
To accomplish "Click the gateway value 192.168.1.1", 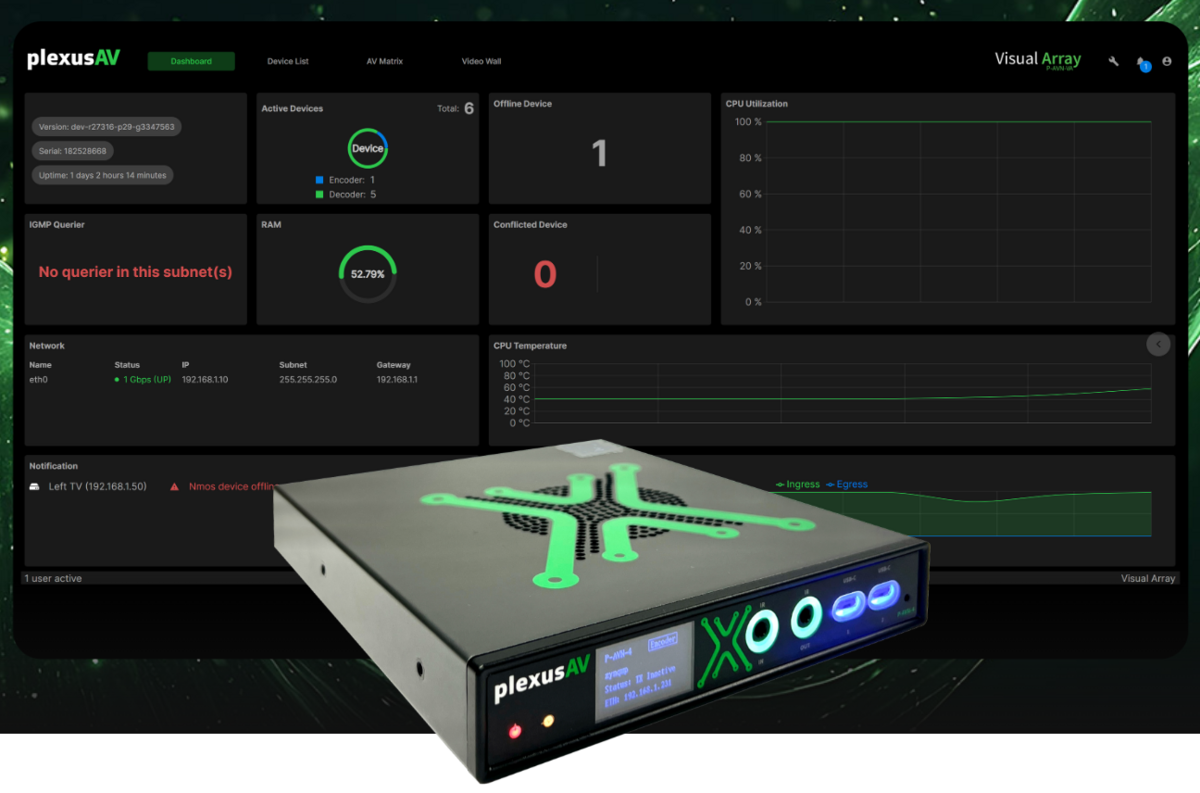I will coord(398,380).
